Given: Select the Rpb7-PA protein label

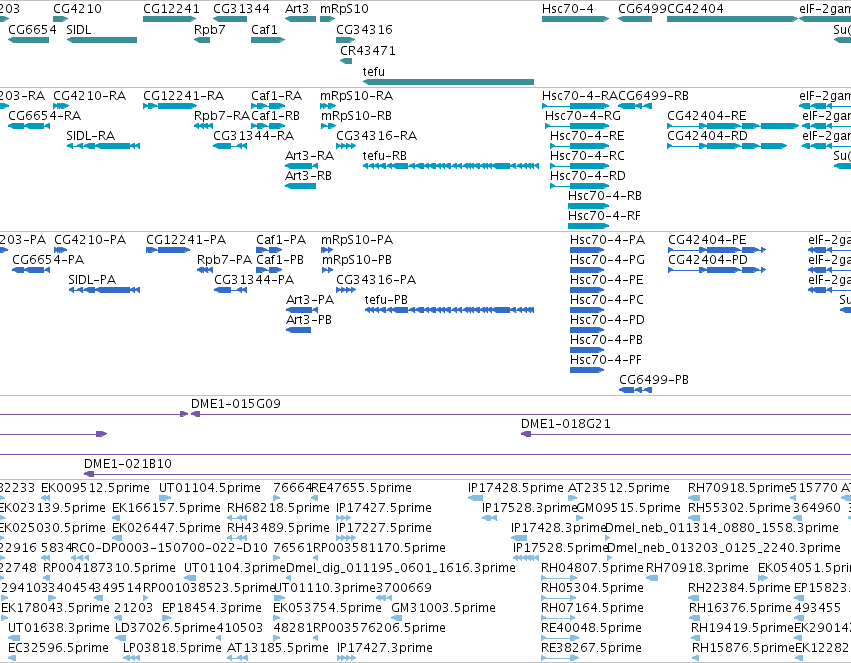Looking at the screenshot, I should [x=224, y=260].
